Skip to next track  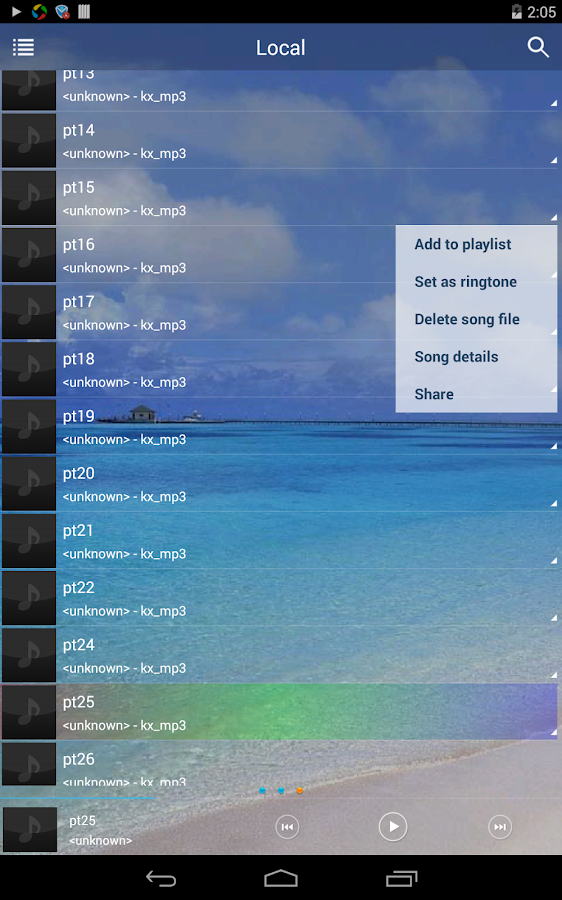click(500, 827)
